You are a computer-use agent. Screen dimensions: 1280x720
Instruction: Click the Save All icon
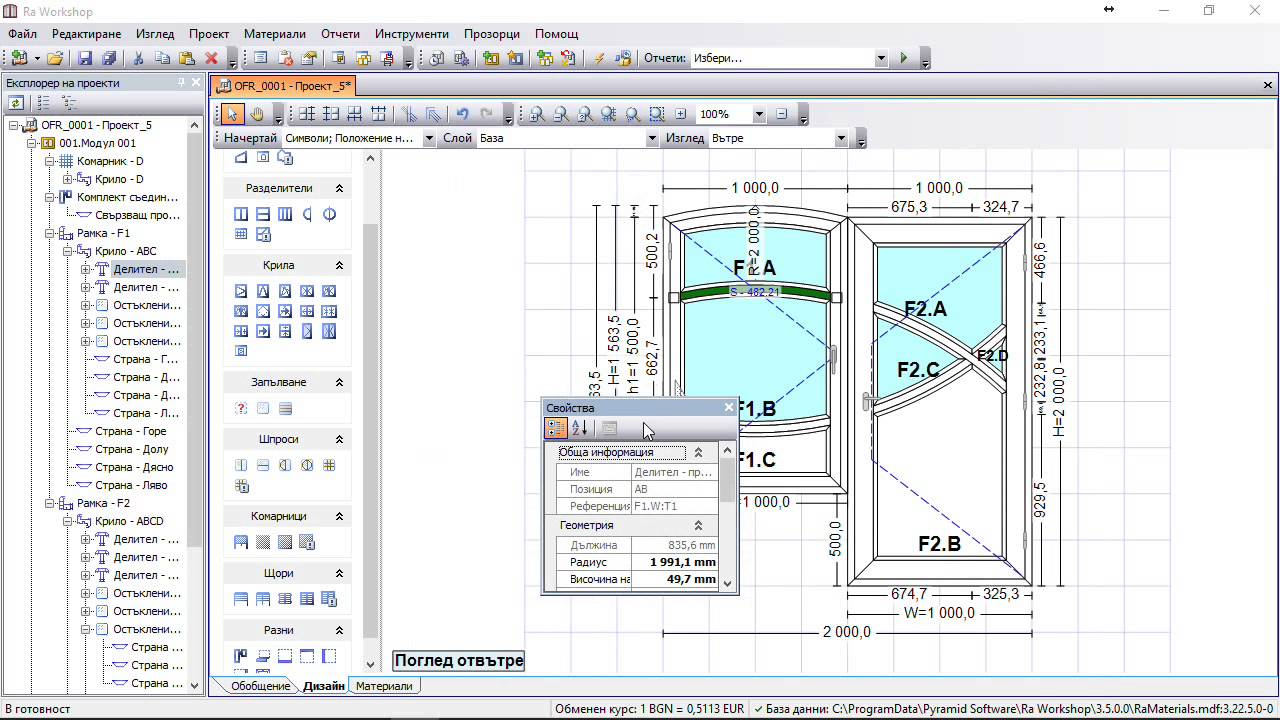pyautogui.click(x=109, y=59)
